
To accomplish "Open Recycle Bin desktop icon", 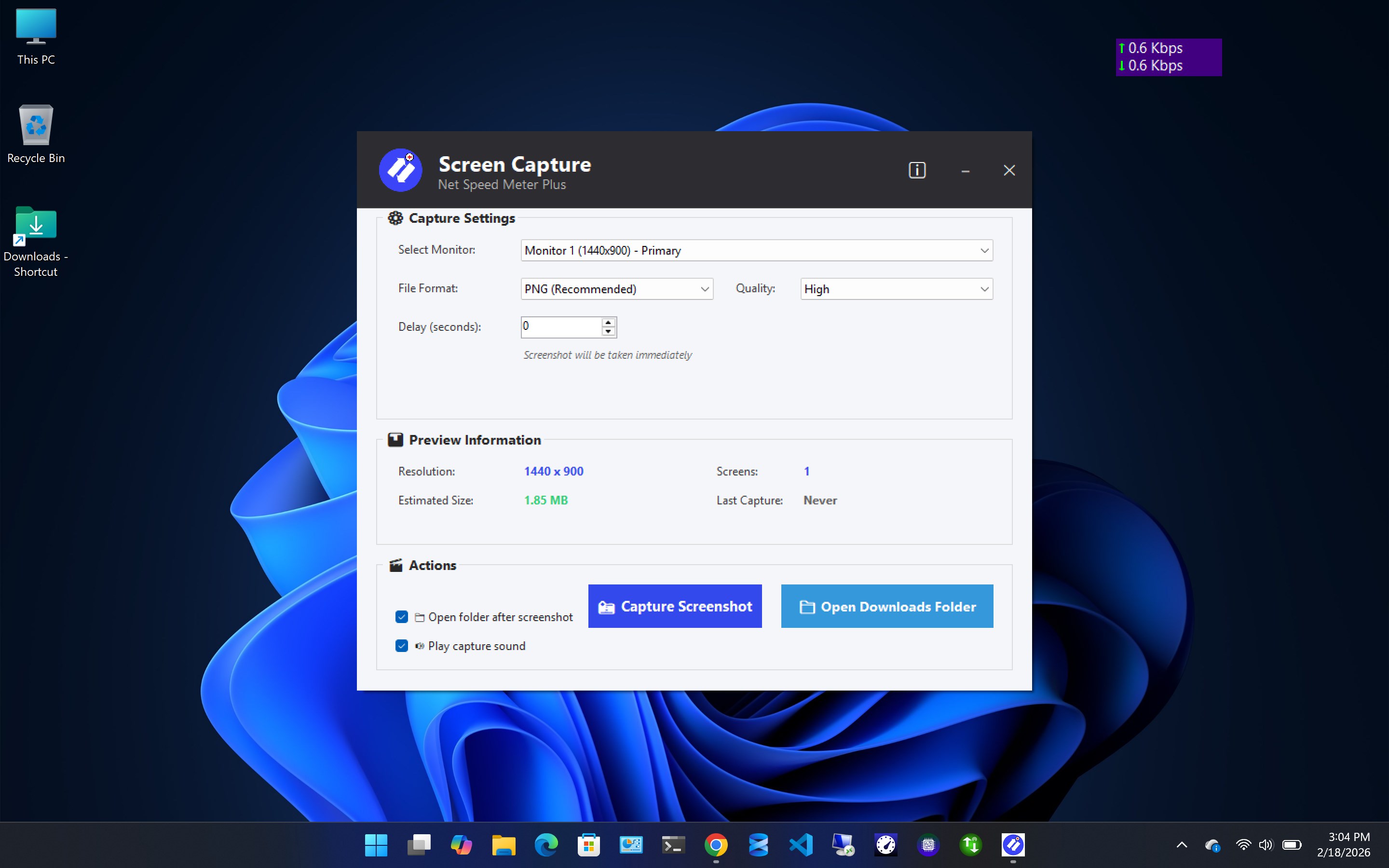I will point(36,135).
